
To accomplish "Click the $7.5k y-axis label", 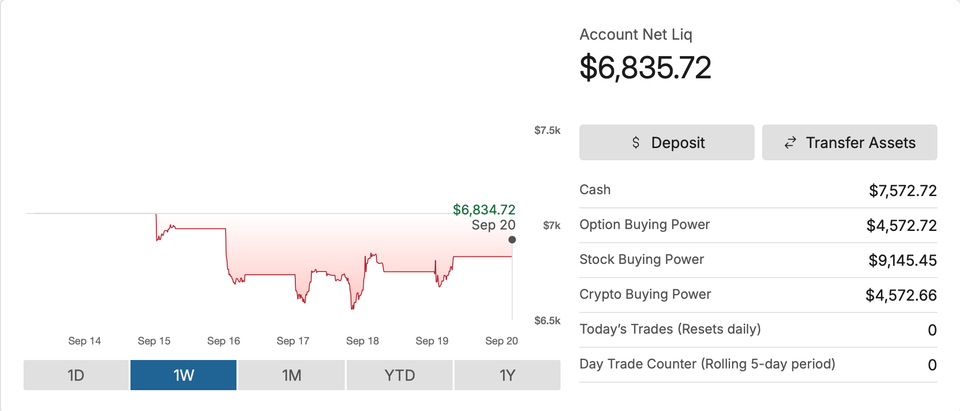I will click(547, 130).
